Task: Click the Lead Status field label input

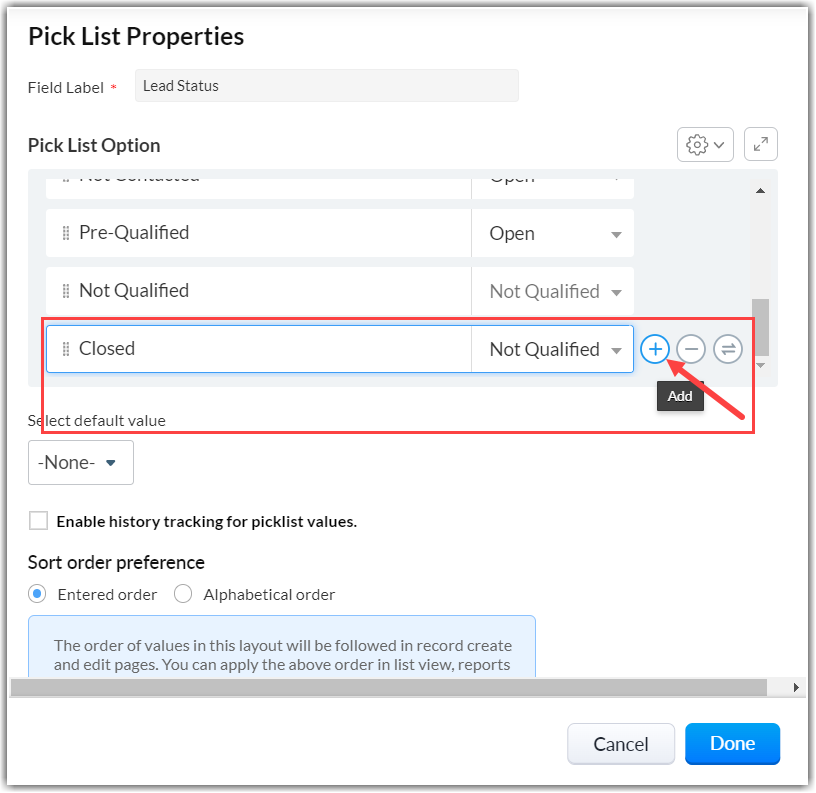Action: click(326, 86)
